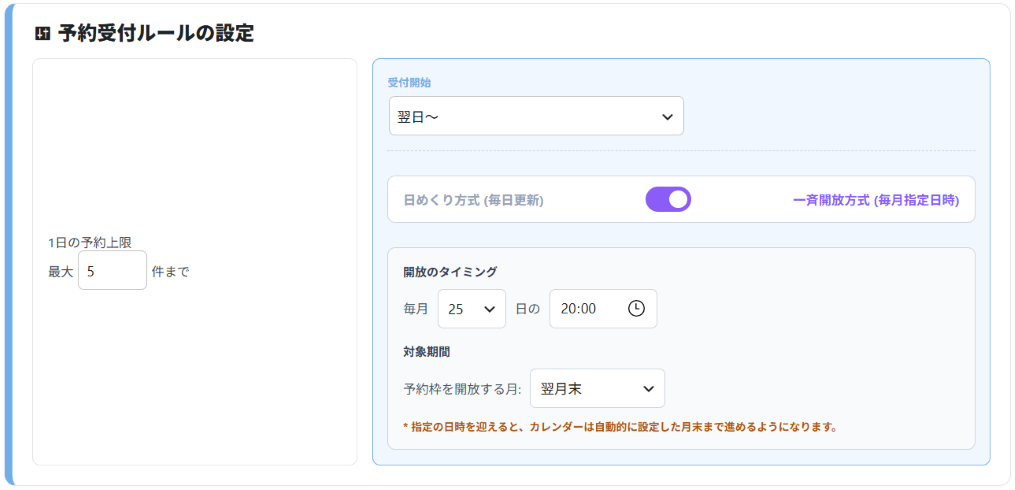The image size is (1015, 490).
Task: Select the 日めくり方式 (毎日更新) label
Action: tap(474, 201)
